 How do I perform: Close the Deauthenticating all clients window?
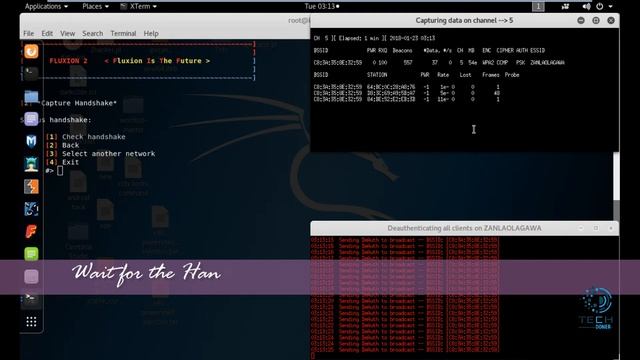[611, 228]
